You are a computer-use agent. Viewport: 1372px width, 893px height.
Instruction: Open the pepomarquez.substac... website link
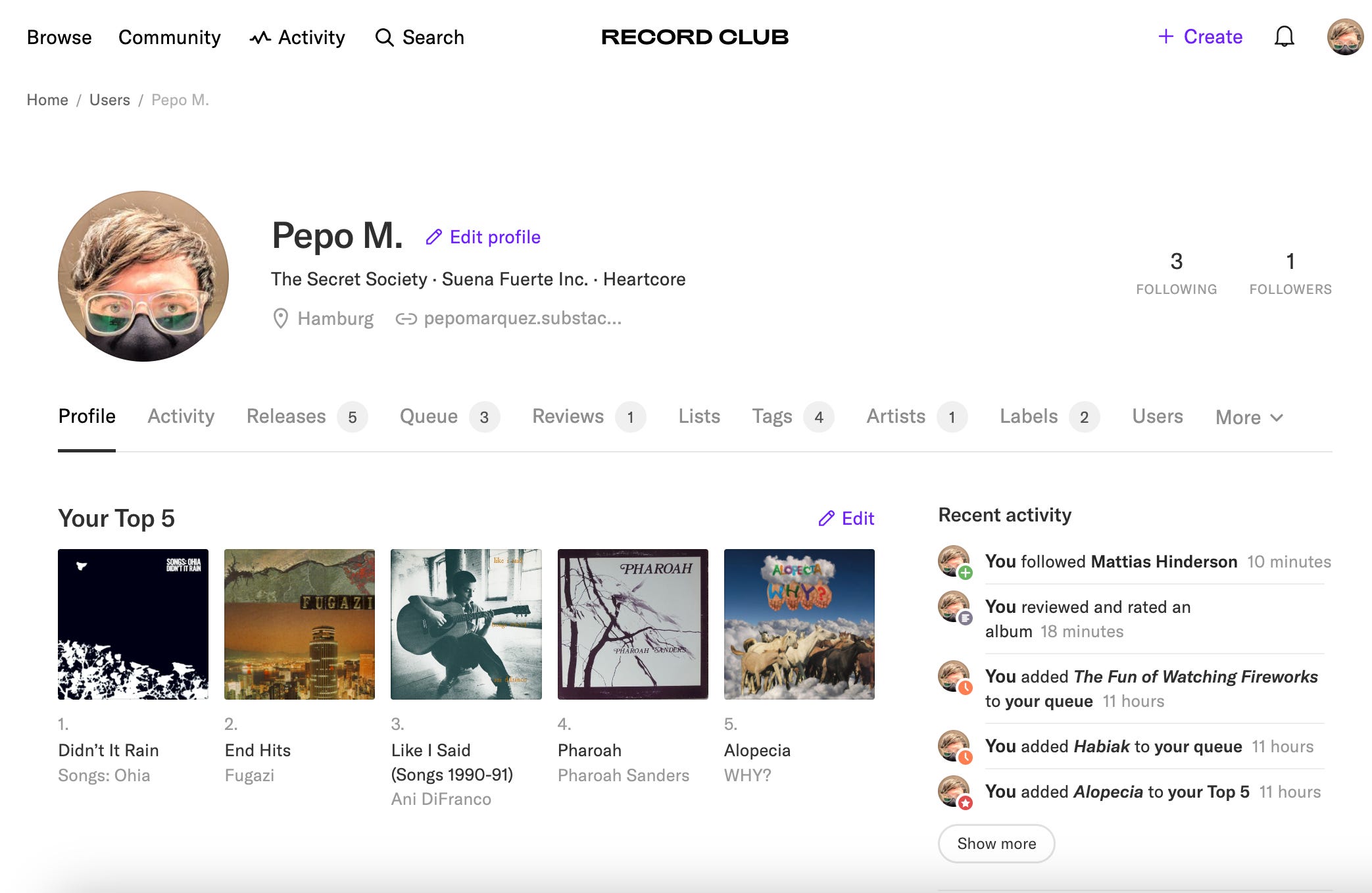coord(522,318)
